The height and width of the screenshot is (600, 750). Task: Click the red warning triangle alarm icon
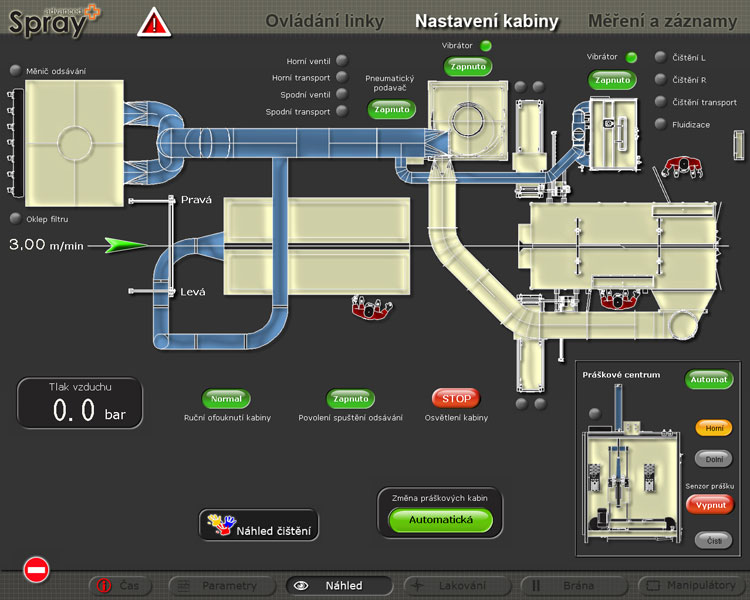(153, 22)
